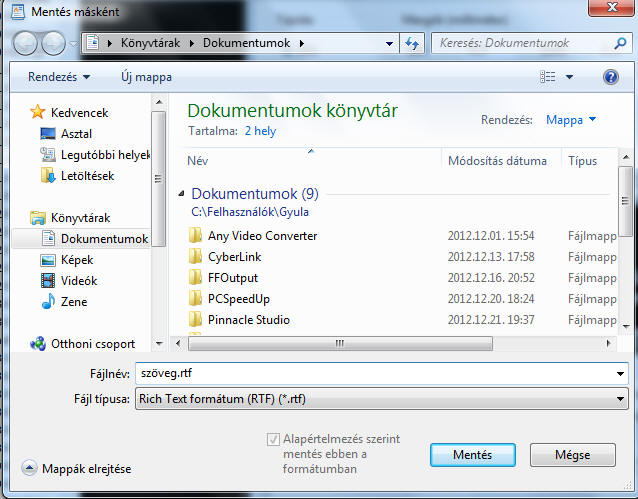This screenshot has width=638, height=499.
Task: Click the Forward navigation arrow button
Action: [x=53, y=43]
